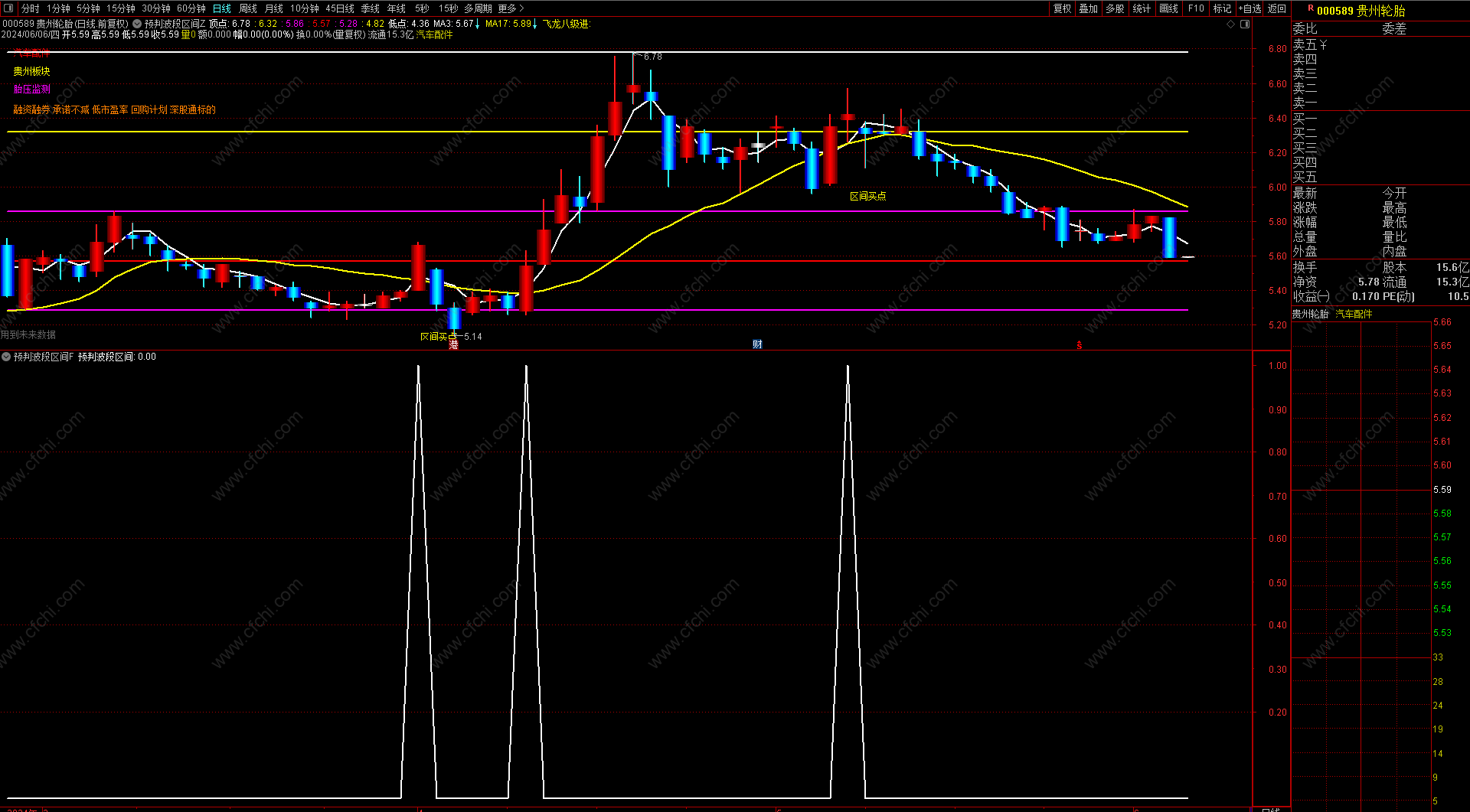Open the main chart indicator dropdown circle
This screenshot has width=1470, height=812.
coord(137,24)
